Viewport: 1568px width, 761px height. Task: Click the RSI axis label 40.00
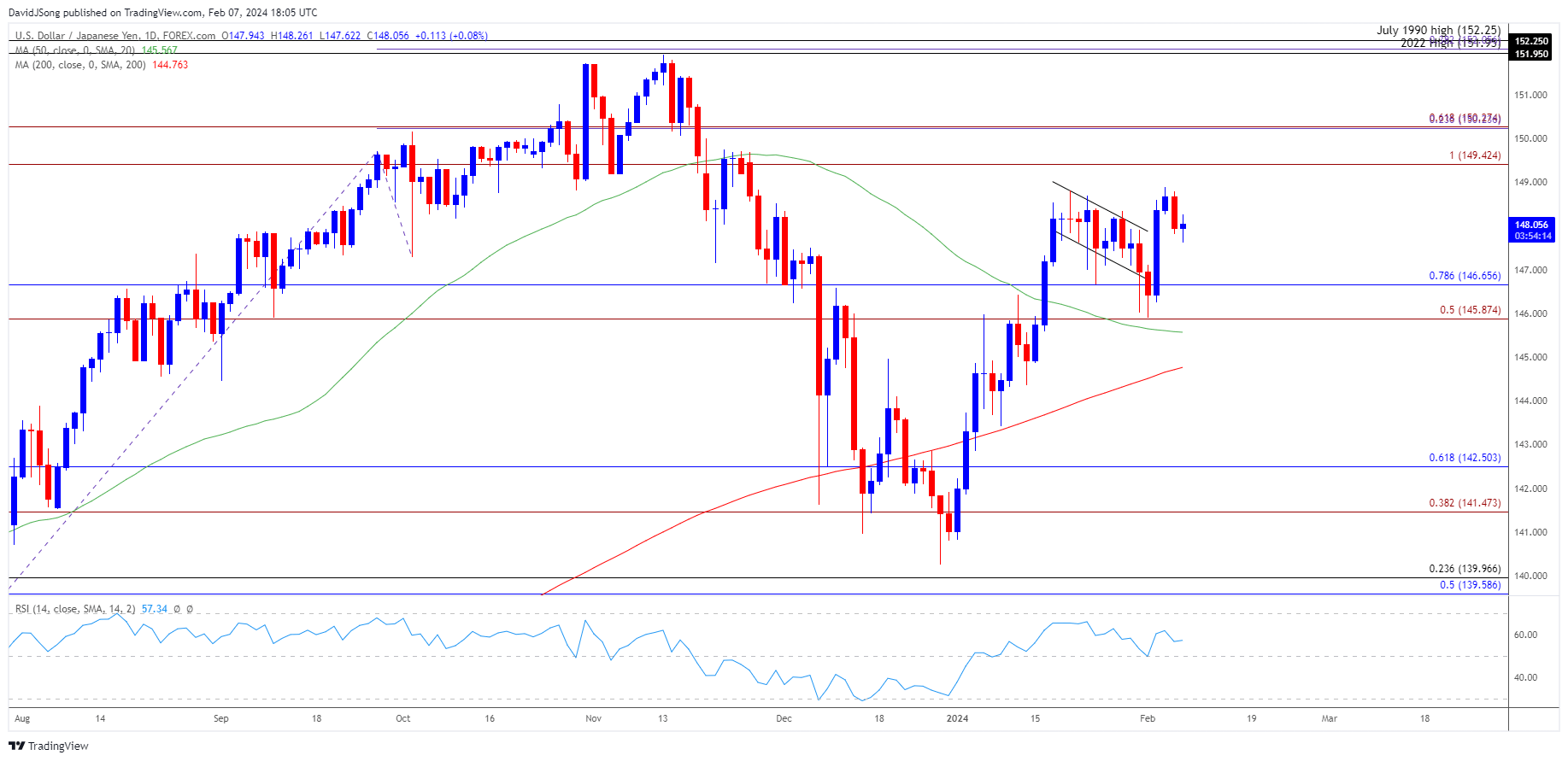tap(1525, 677)
